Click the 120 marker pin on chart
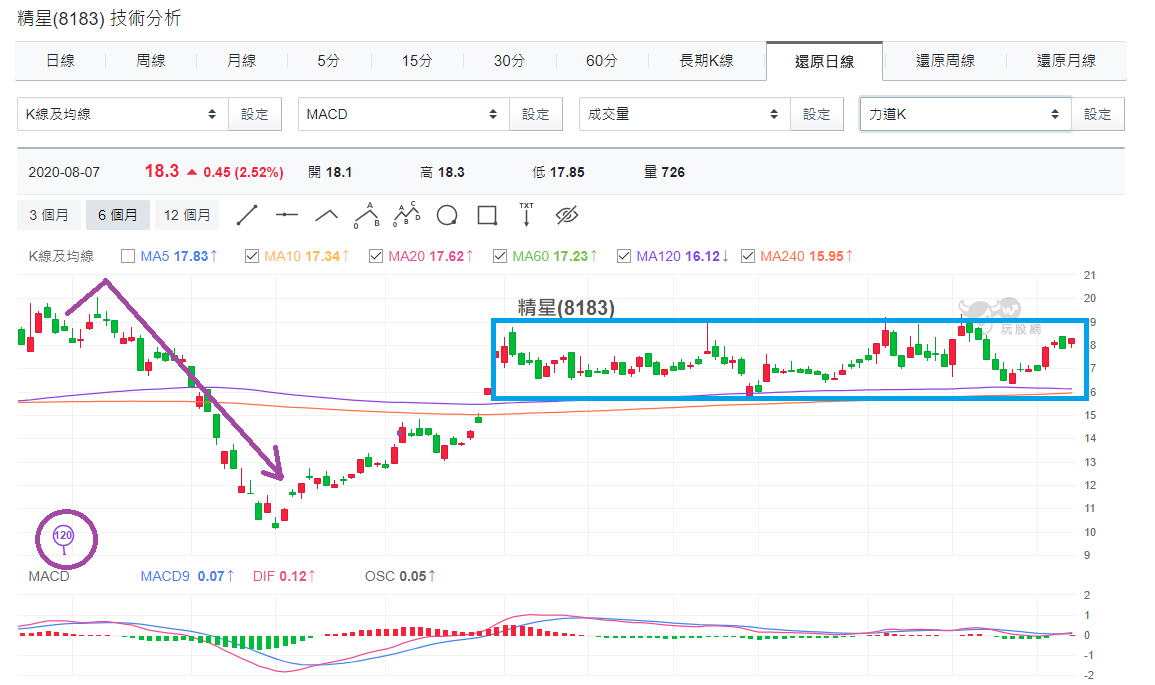Viewport: 1155px width, 685px height. pyautogui.click(x=64, y=538)
